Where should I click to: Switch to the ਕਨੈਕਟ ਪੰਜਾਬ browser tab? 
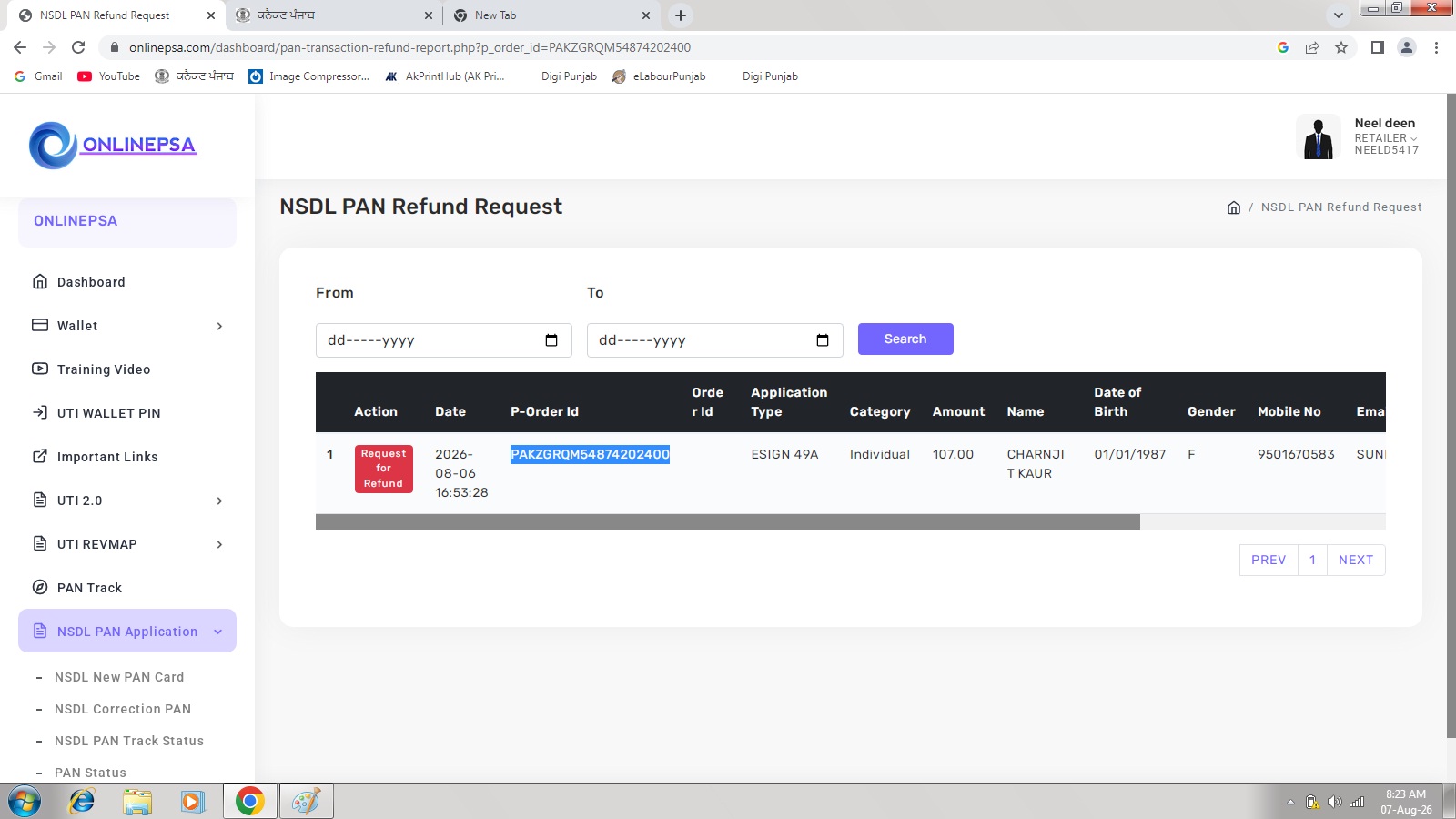[x=333, y=15]
